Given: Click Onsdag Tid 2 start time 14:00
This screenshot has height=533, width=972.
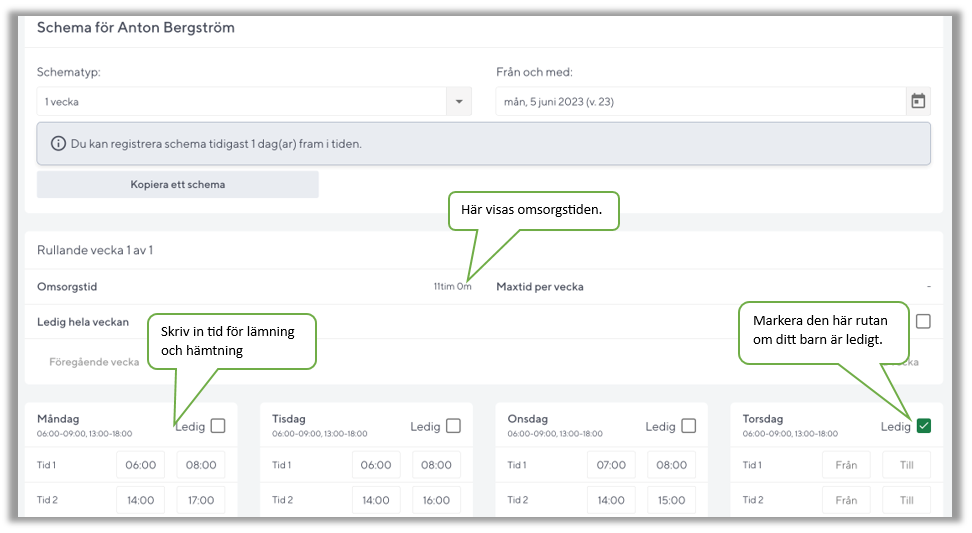Looking at the screenshot, I should 611,500.
